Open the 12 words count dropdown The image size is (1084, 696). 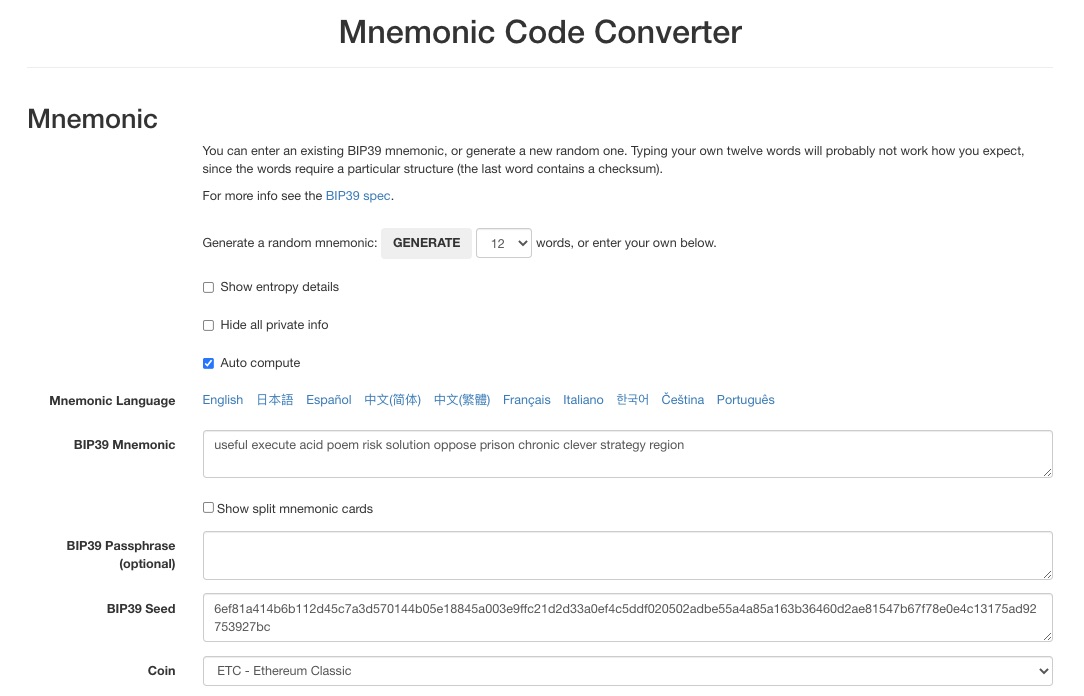coord(503,243)
